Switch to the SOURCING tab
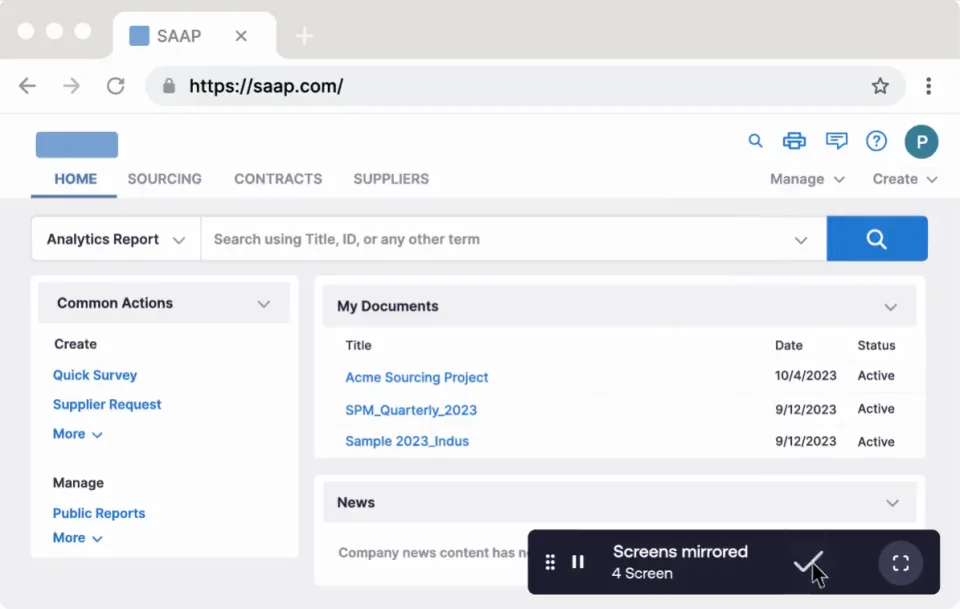This screenshot has height=609, width=960. 164,179
